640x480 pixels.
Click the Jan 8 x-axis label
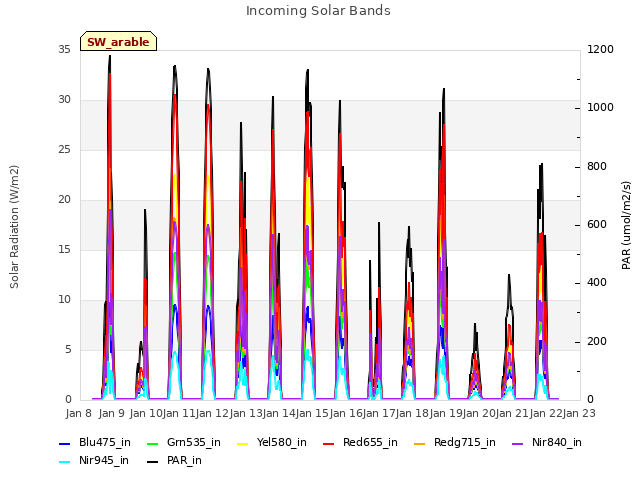[x=79, y=413]
